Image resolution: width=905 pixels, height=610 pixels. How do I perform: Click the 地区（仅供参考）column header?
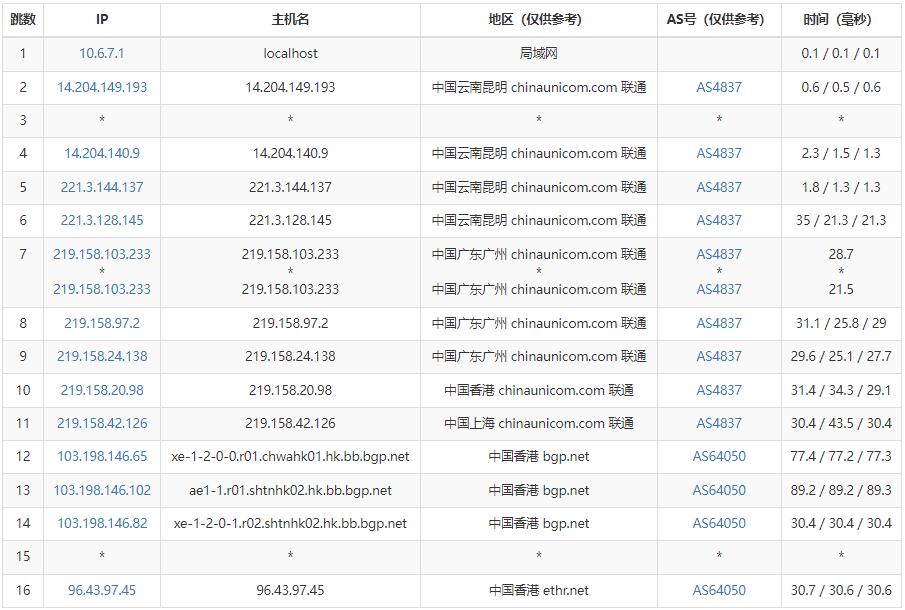pyautogui.click(x=538, y=20)
